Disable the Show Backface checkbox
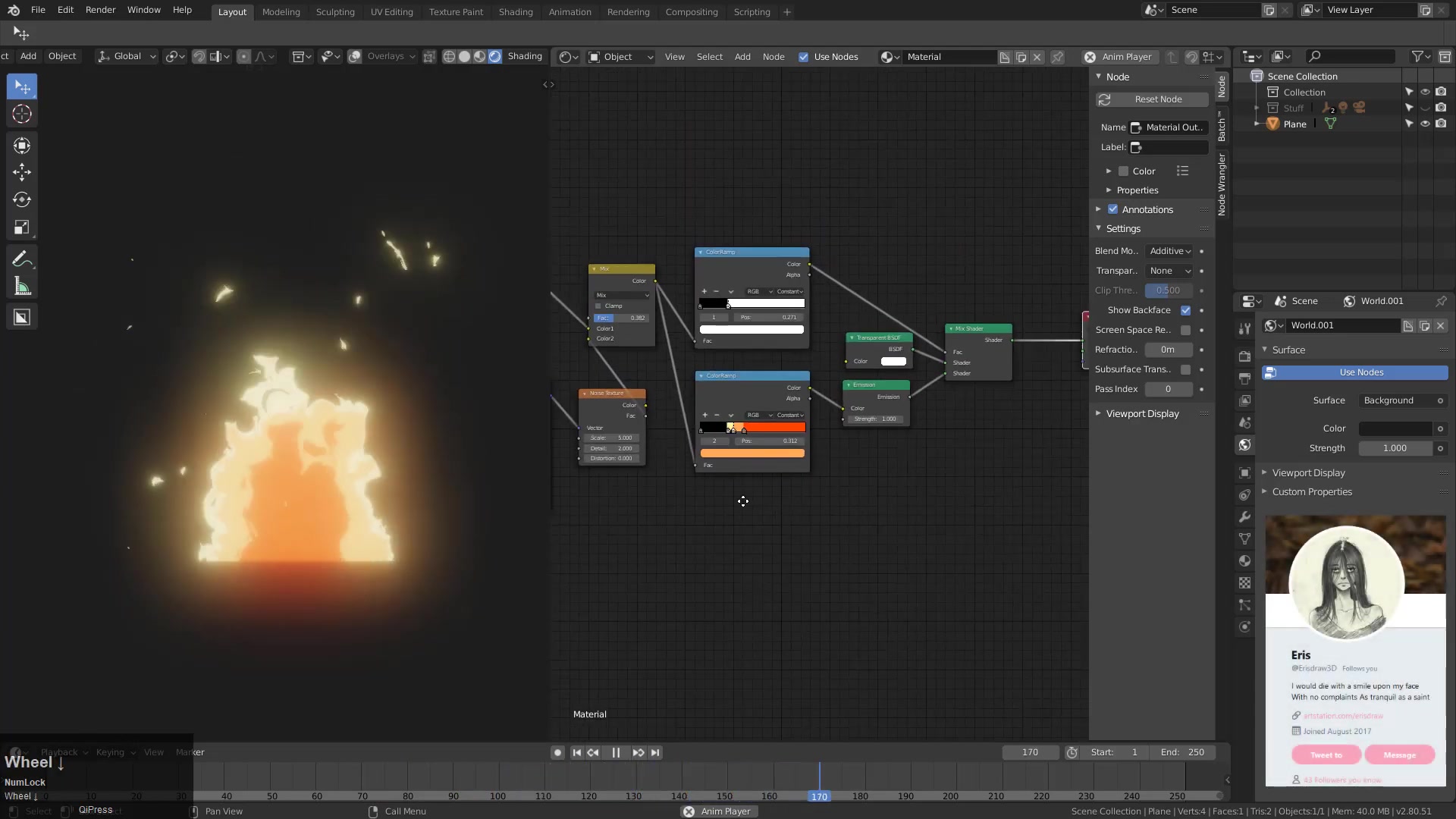The image size is (1456, 819). 1185,310
